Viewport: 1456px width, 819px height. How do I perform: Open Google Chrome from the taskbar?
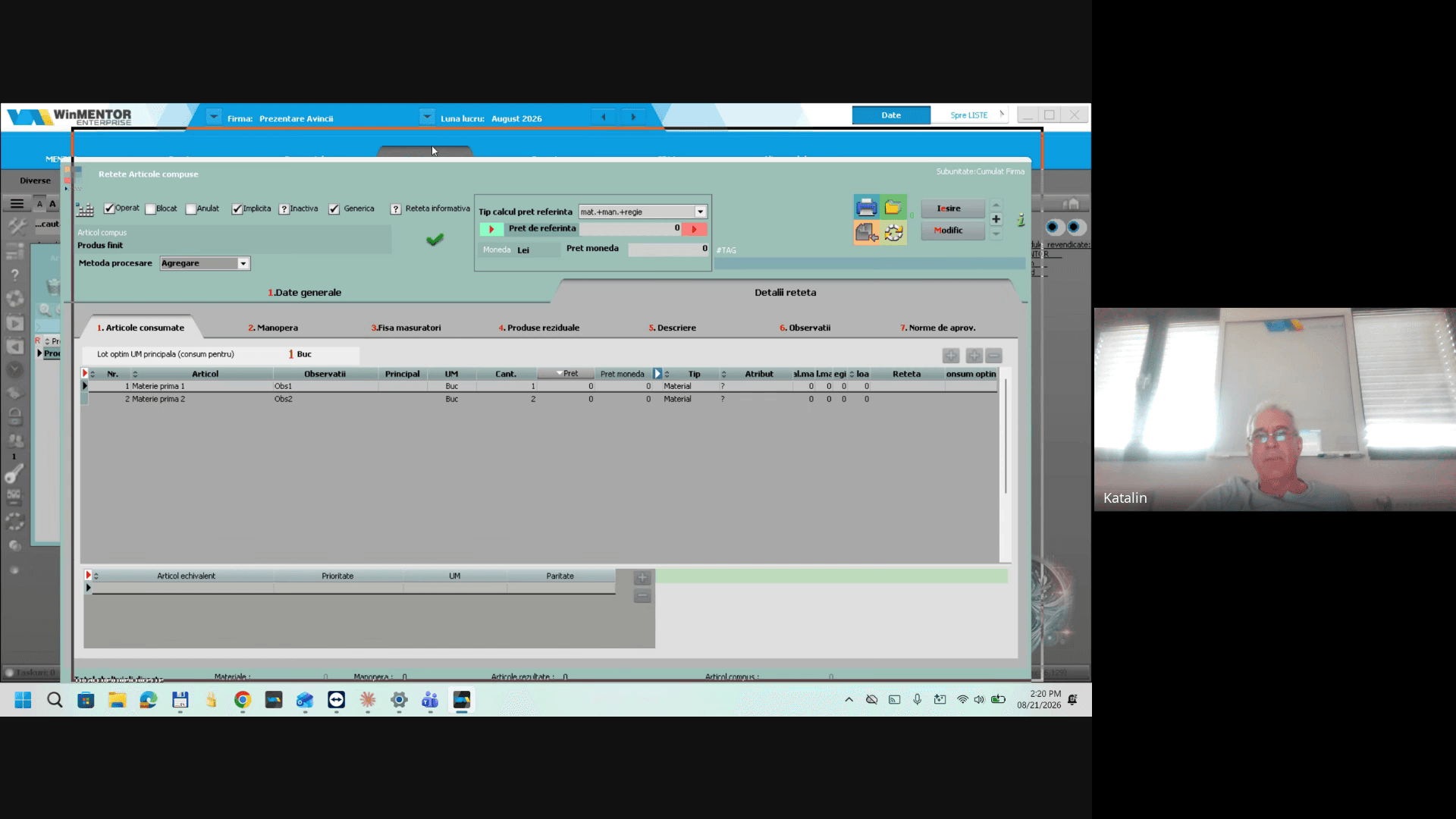point(242,700)
